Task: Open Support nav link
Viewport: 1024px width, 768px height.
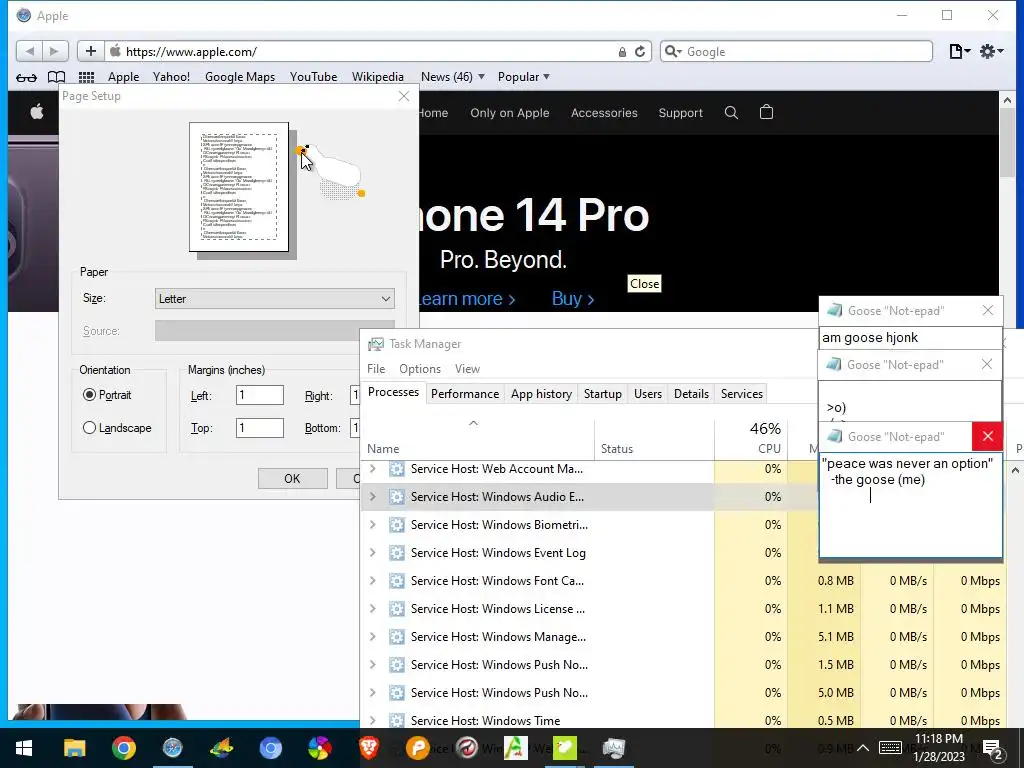Action: tap(680, 113)
